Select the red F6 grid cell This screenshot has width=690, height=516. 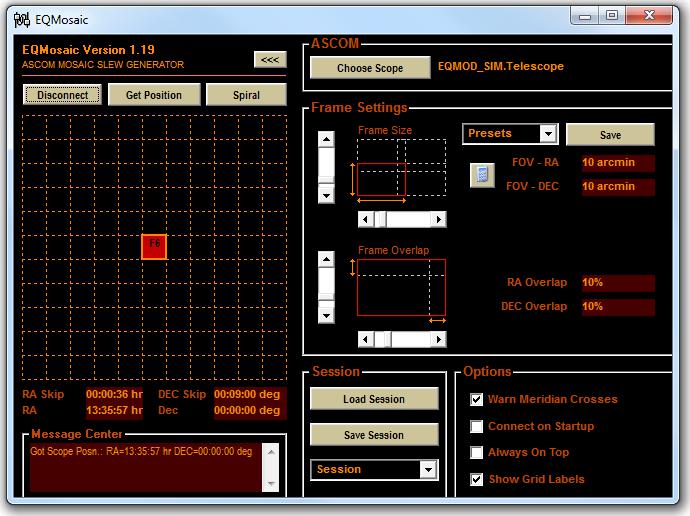pos(154,247)
